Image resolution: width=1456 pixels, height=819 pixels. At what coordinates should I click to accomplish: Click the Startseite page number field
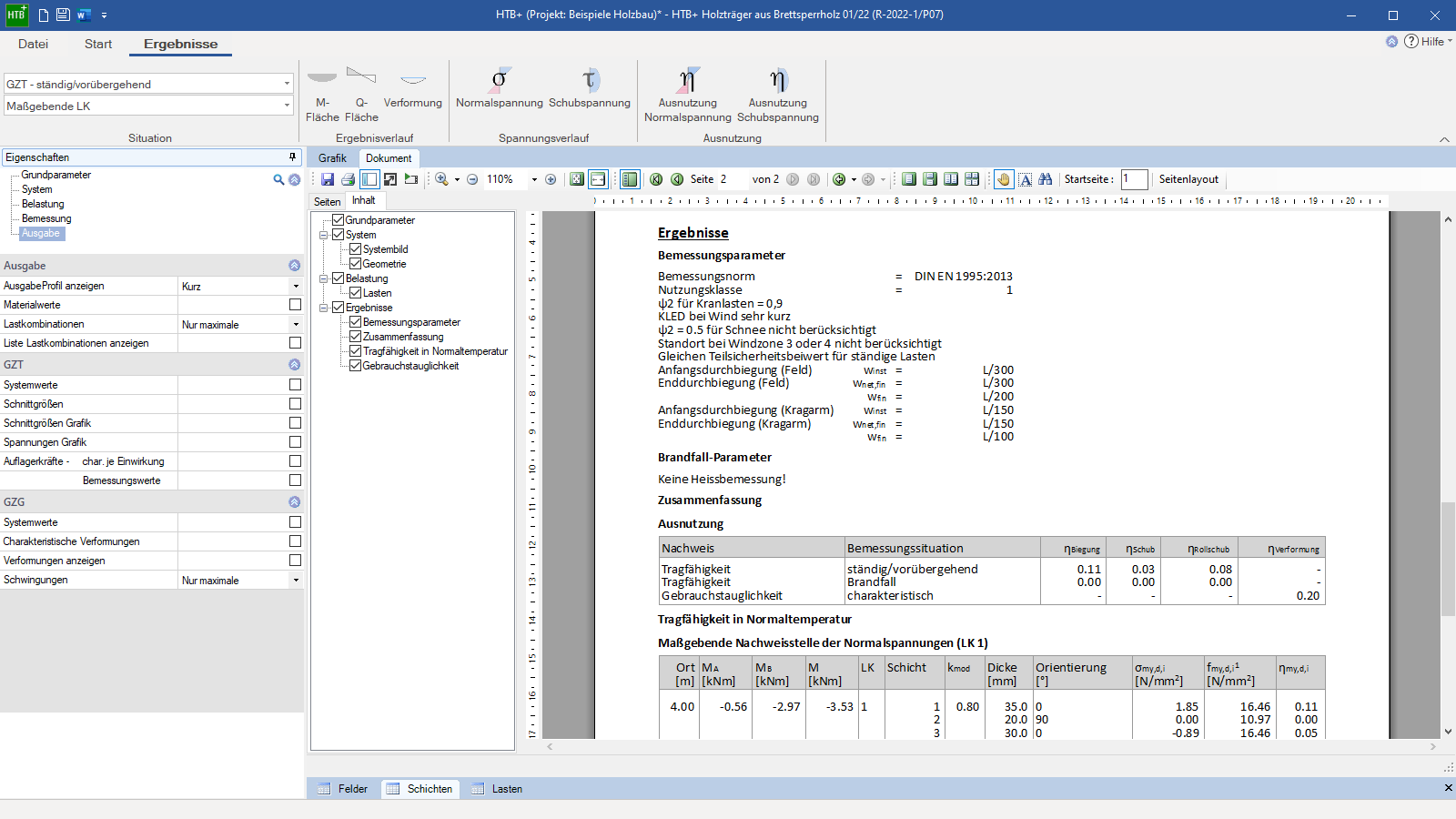(x=1134, y=179)
